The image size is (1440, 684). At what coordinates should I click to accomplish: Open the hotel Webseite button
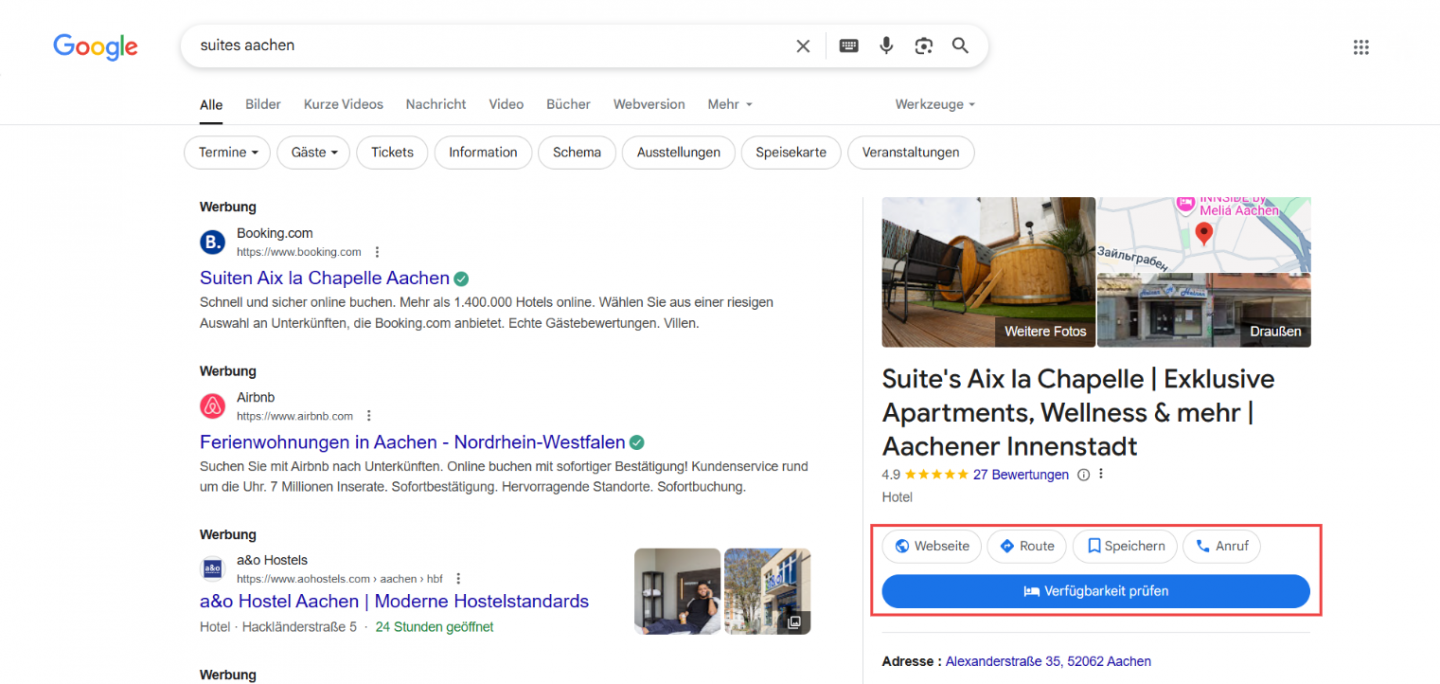pos(932,546)
